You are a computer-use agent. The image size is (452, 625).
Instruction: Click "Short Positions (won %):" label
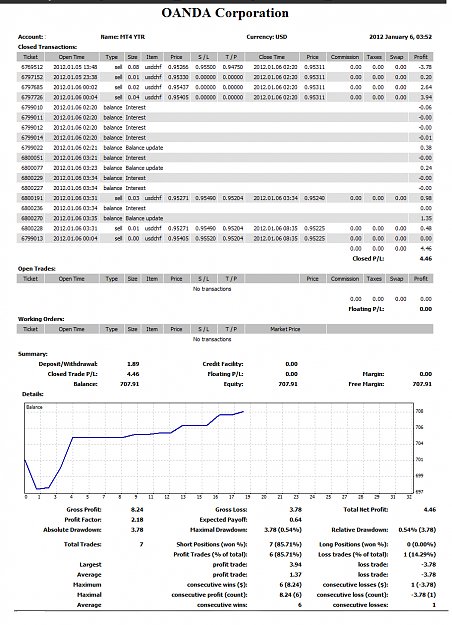pyautogui.click(x=212, y=544)
